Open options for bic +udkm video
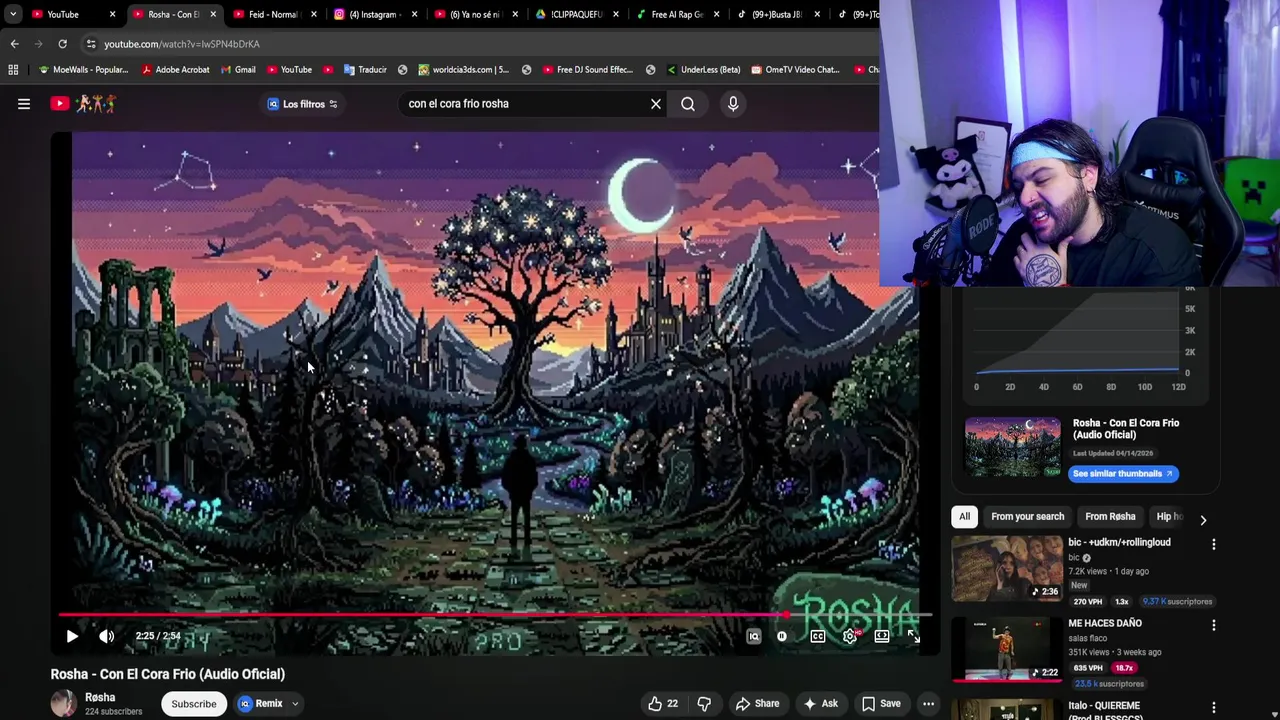The image size is (1280, 720). click(1214, 545)
